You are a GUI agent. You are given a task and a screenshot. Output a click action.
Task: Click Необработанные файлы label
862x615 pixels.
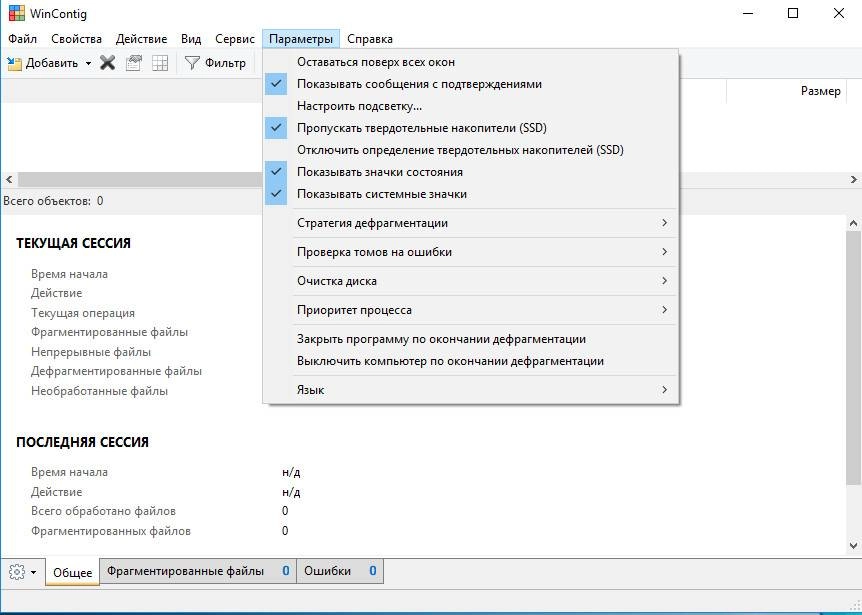point(100,391)
